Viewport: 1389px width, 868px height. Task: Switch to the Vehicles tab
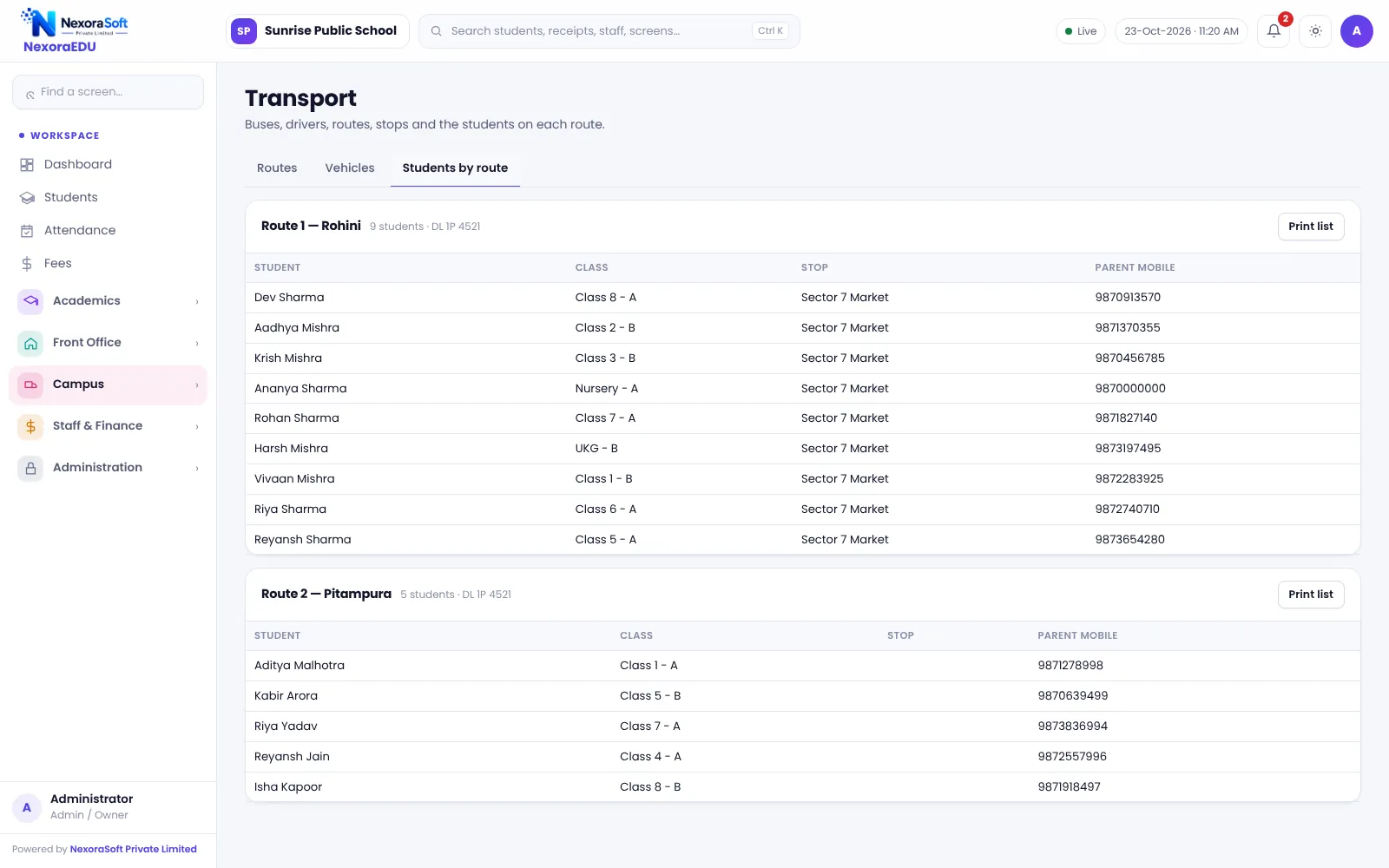tap(350, 168)
